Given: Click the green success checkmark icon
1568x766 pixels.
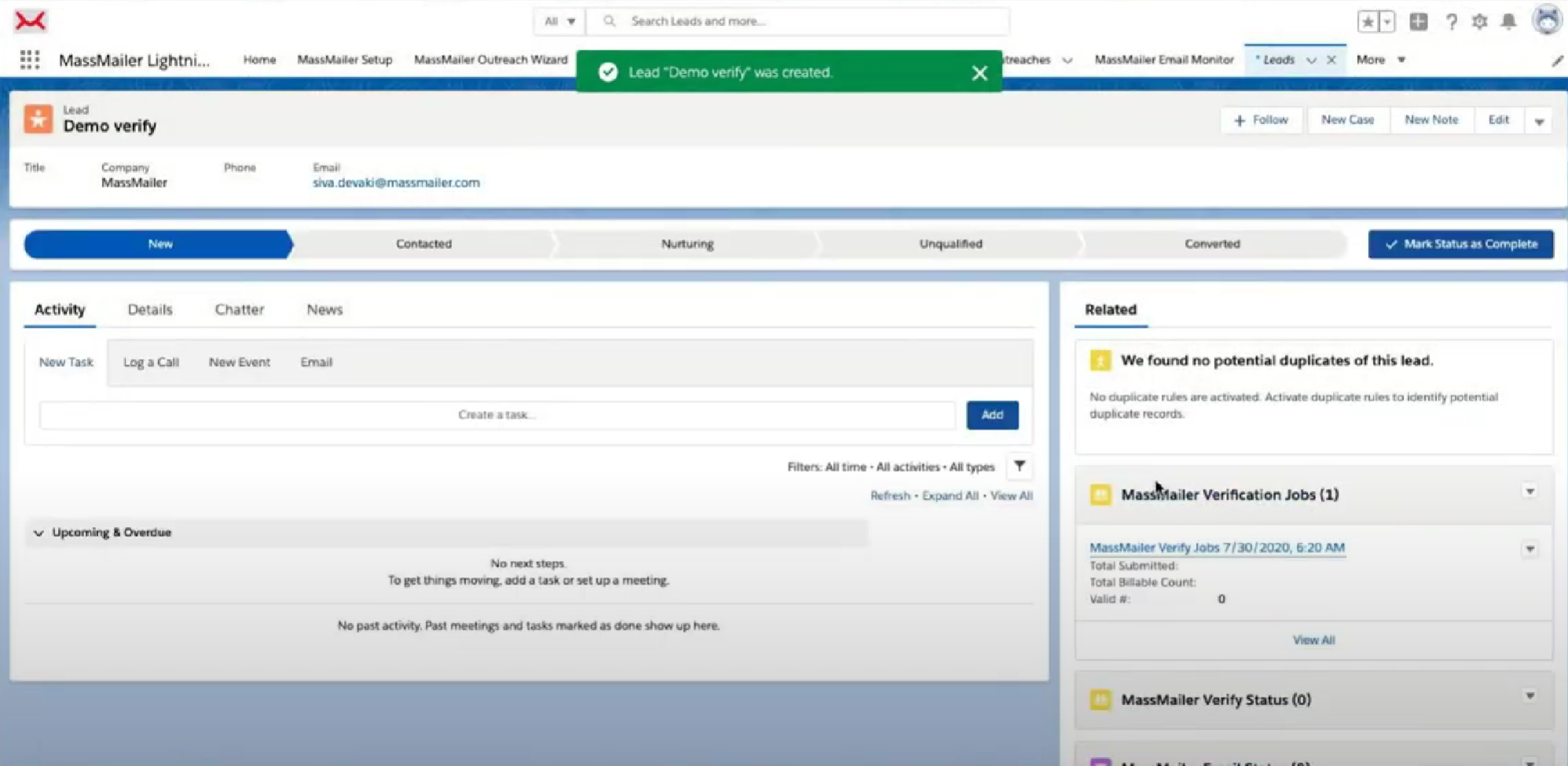Looking at the screenshot, I should (608, 72).
